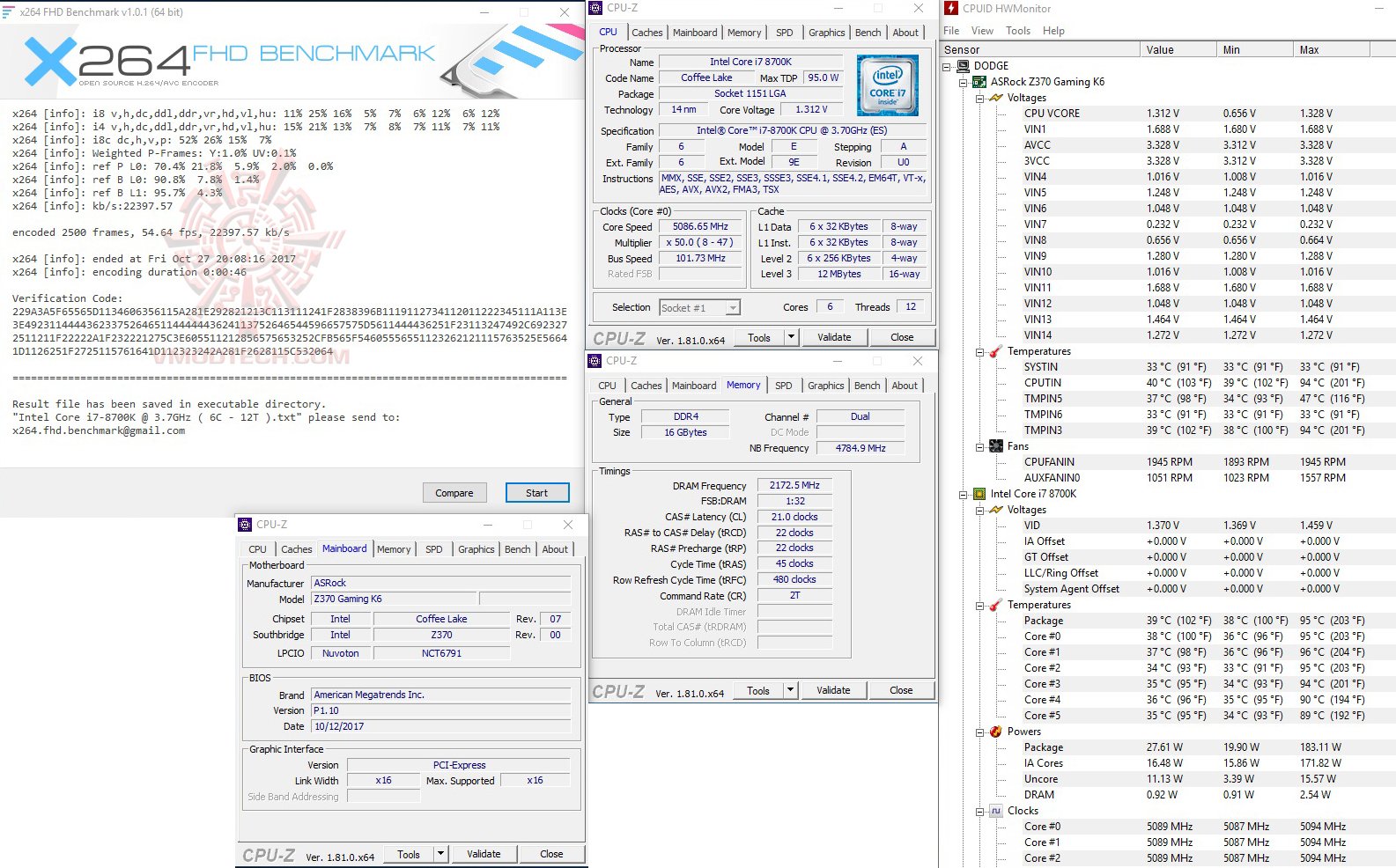Click Tools button in Memory CPU-Z window
Viewport: 1396px width, 868px height.
(758, 690)
